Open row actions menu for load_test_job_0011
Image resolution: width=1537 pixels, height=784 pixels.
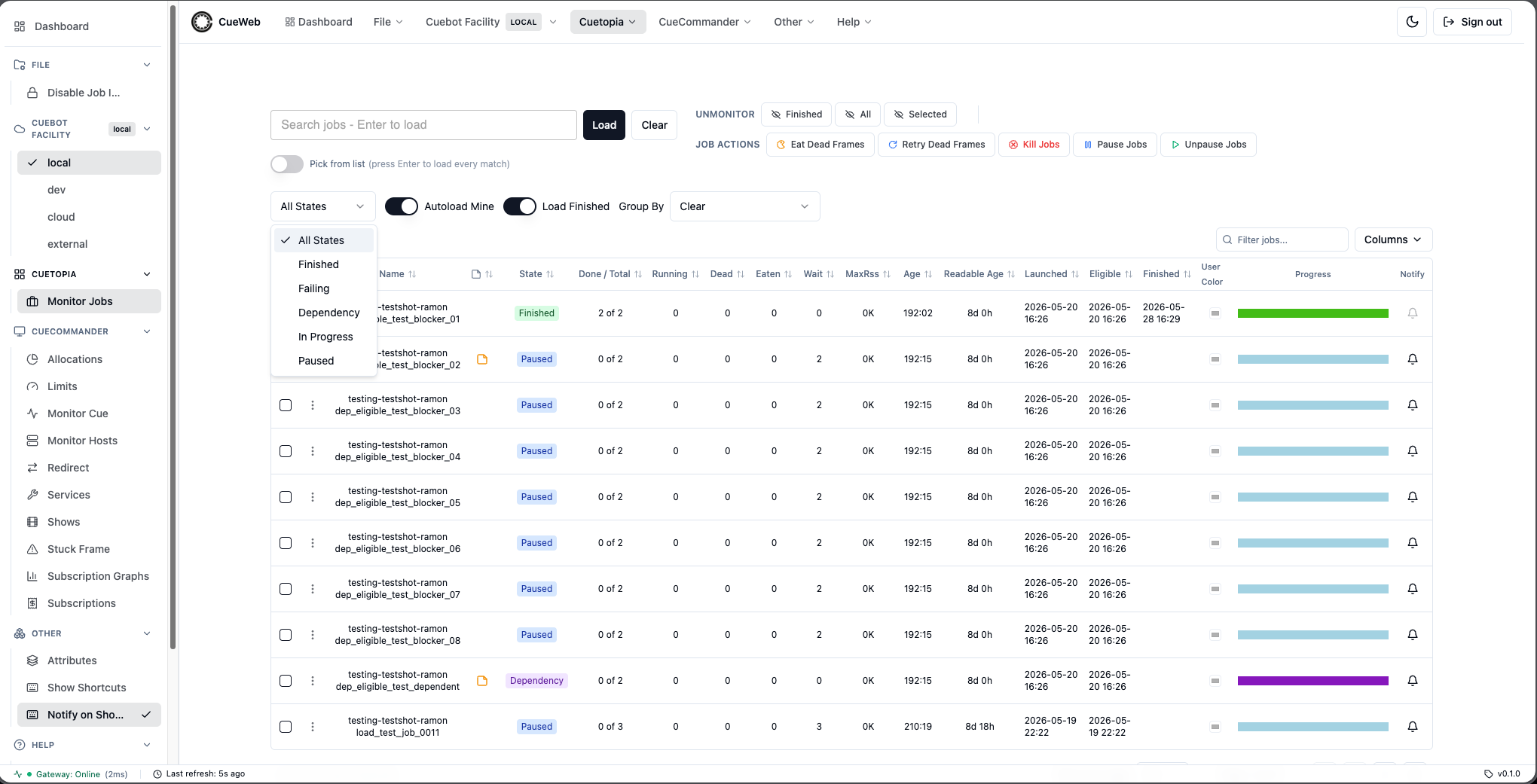tap(313, 727)
